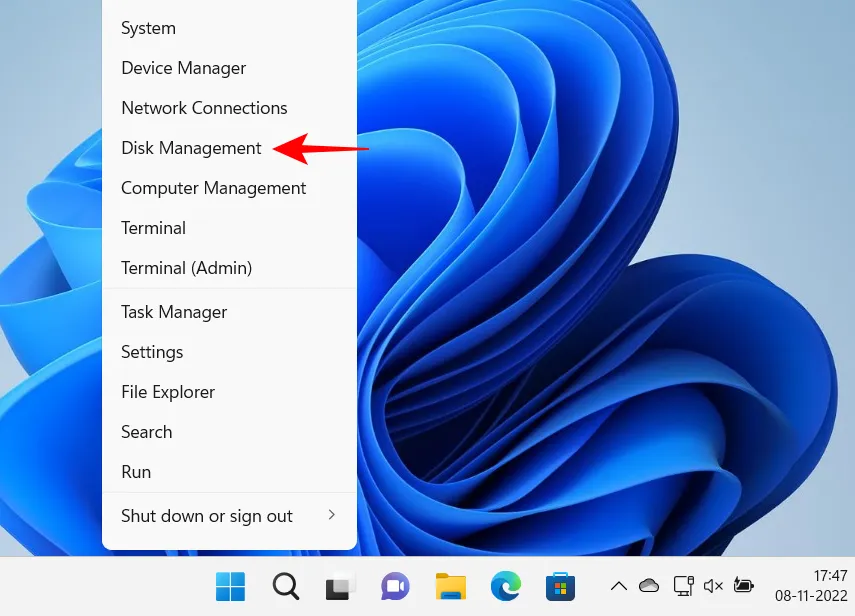Show hidden tray icons chevron
The height and width of the screenshot is (616, 855).
pyautogui.click(x=618, y=587)
